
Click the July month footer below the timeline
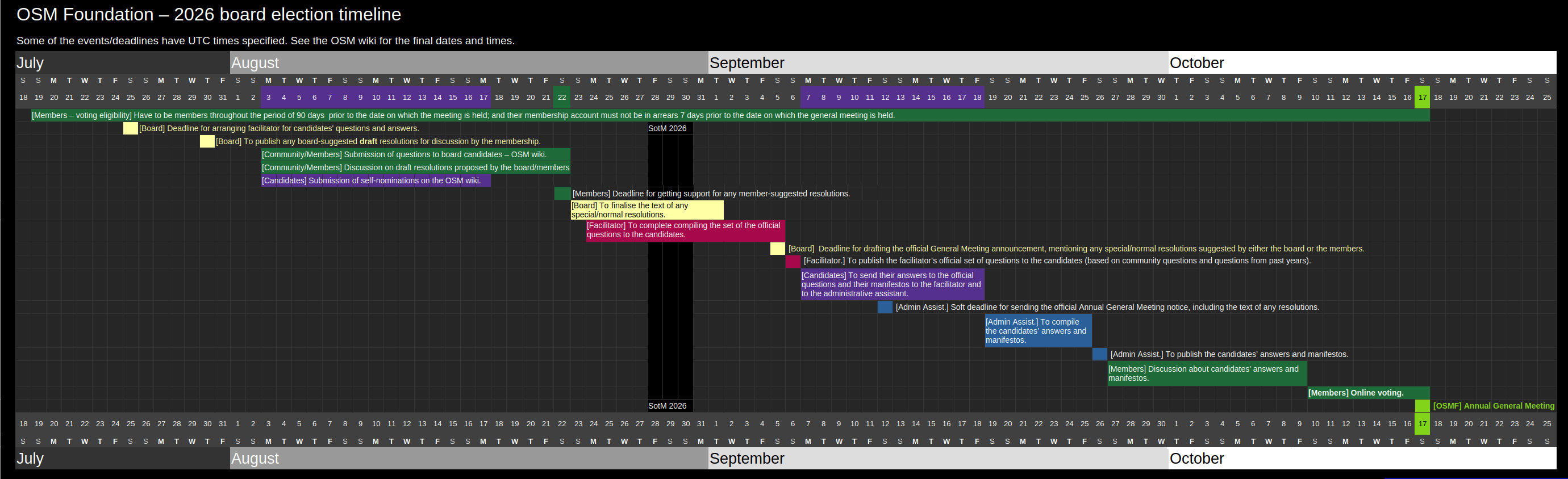[x=122, y=459]
